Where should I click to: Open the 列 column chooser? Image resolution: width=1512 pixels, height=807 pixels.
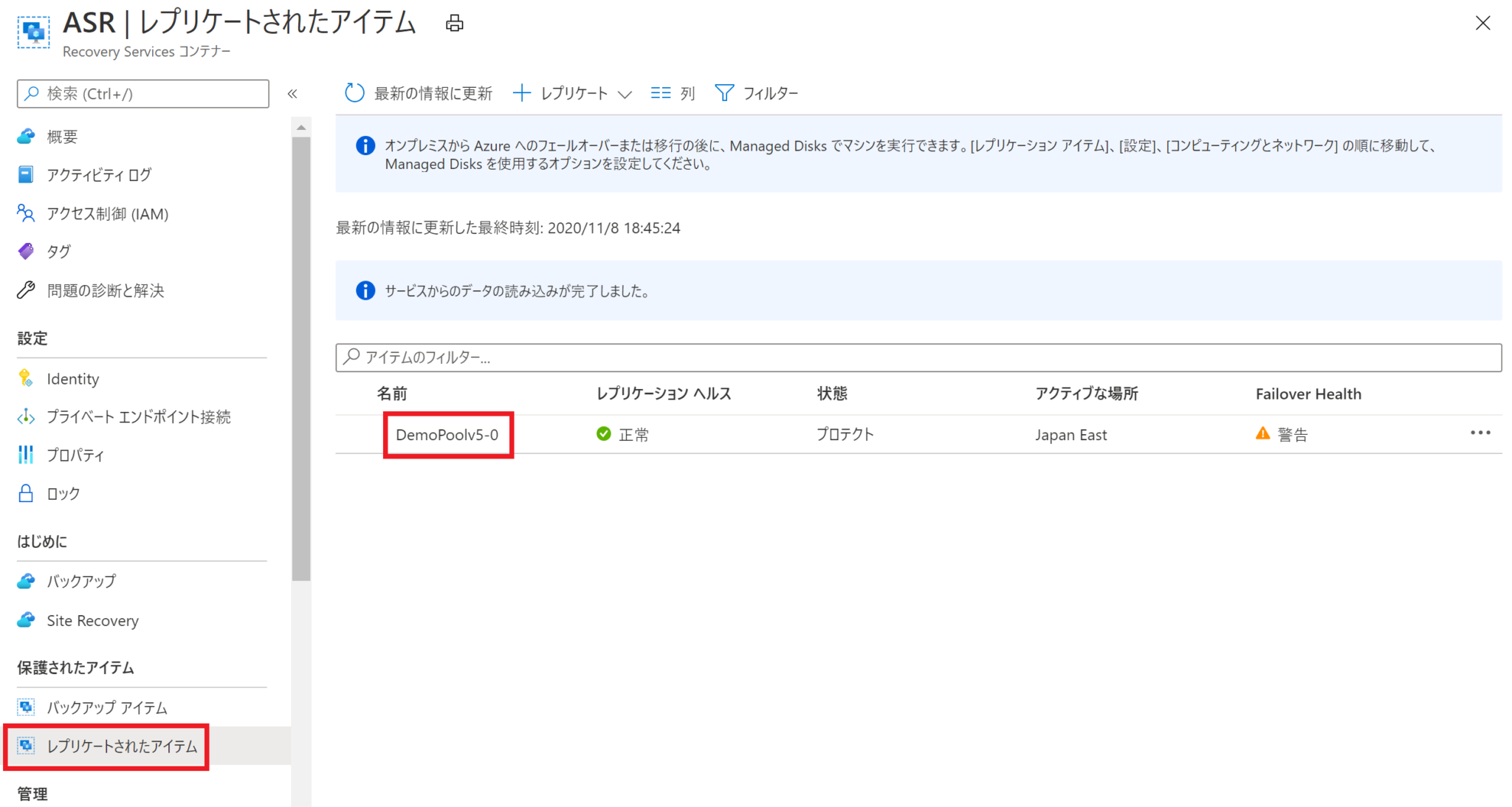pos(673,93)
